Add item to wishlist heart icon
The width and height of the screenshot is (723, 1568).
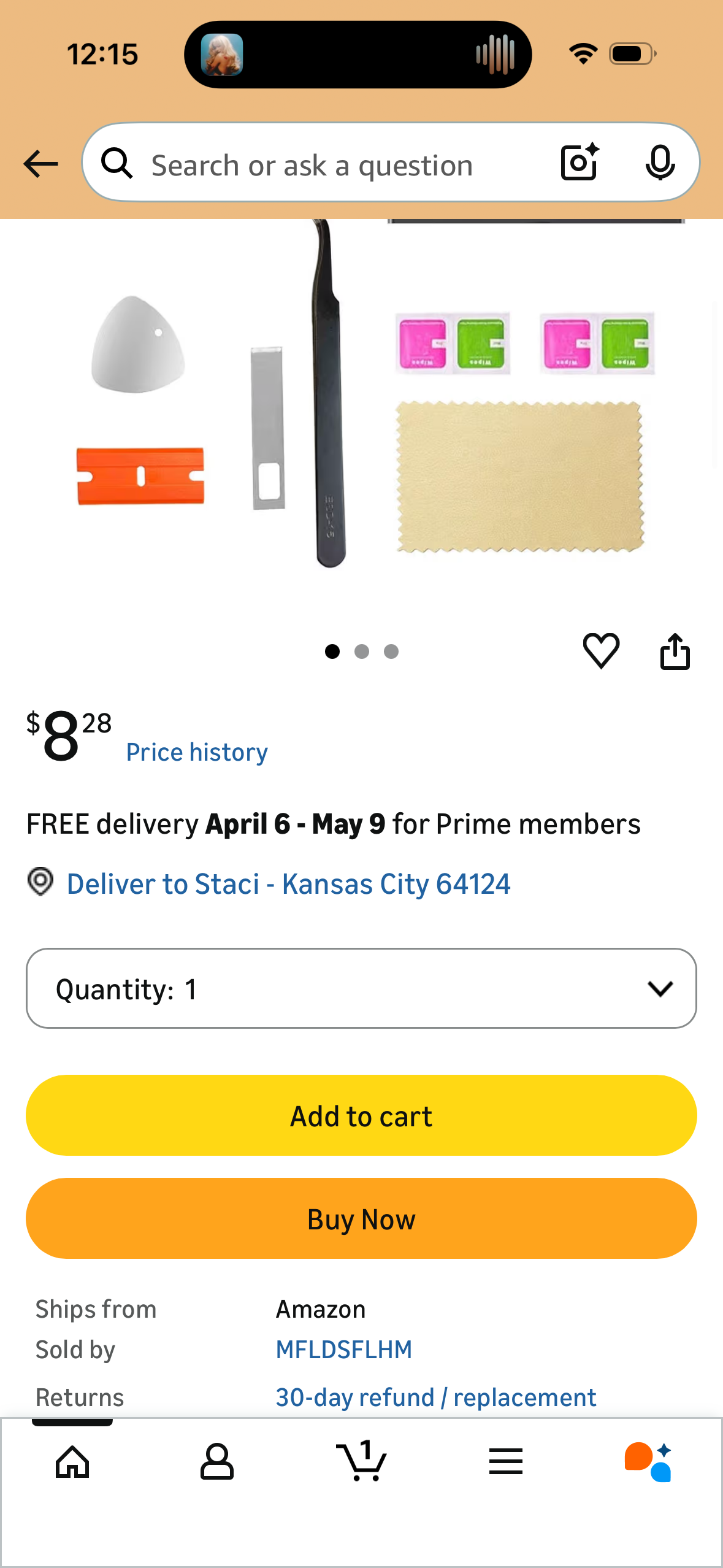pyautogui.click(x=601, y=650)
